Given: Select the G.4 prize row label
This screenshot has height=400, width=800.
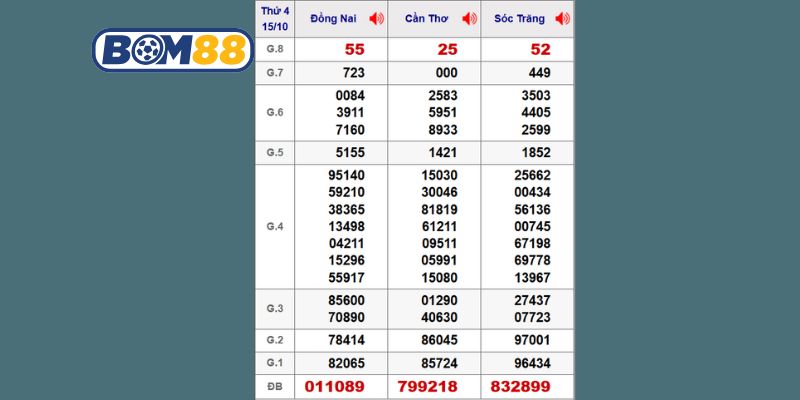Looking at the screenshot, I should (x=275, y=227).
